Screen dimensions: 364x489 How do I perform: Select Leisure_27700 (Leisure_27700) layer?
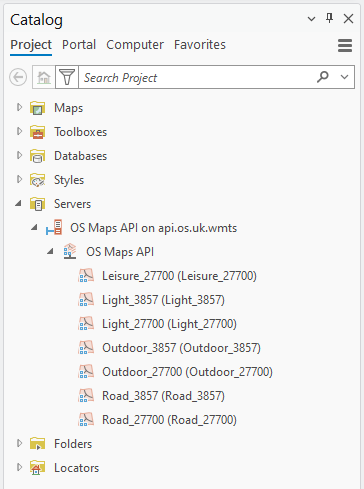click(179, 276)
